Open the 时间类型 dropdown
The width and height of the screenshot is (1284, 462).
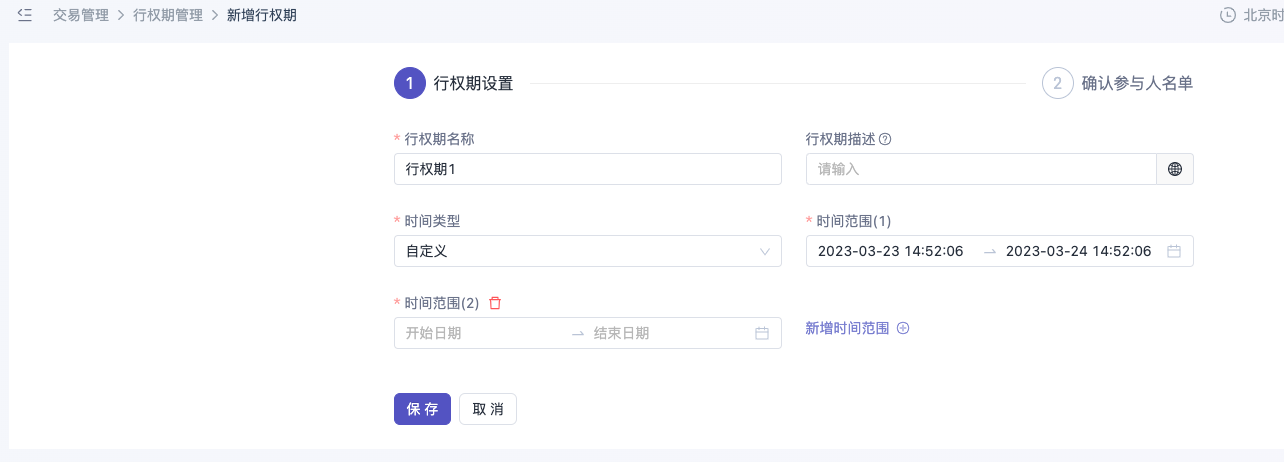(x=588, y=251)
